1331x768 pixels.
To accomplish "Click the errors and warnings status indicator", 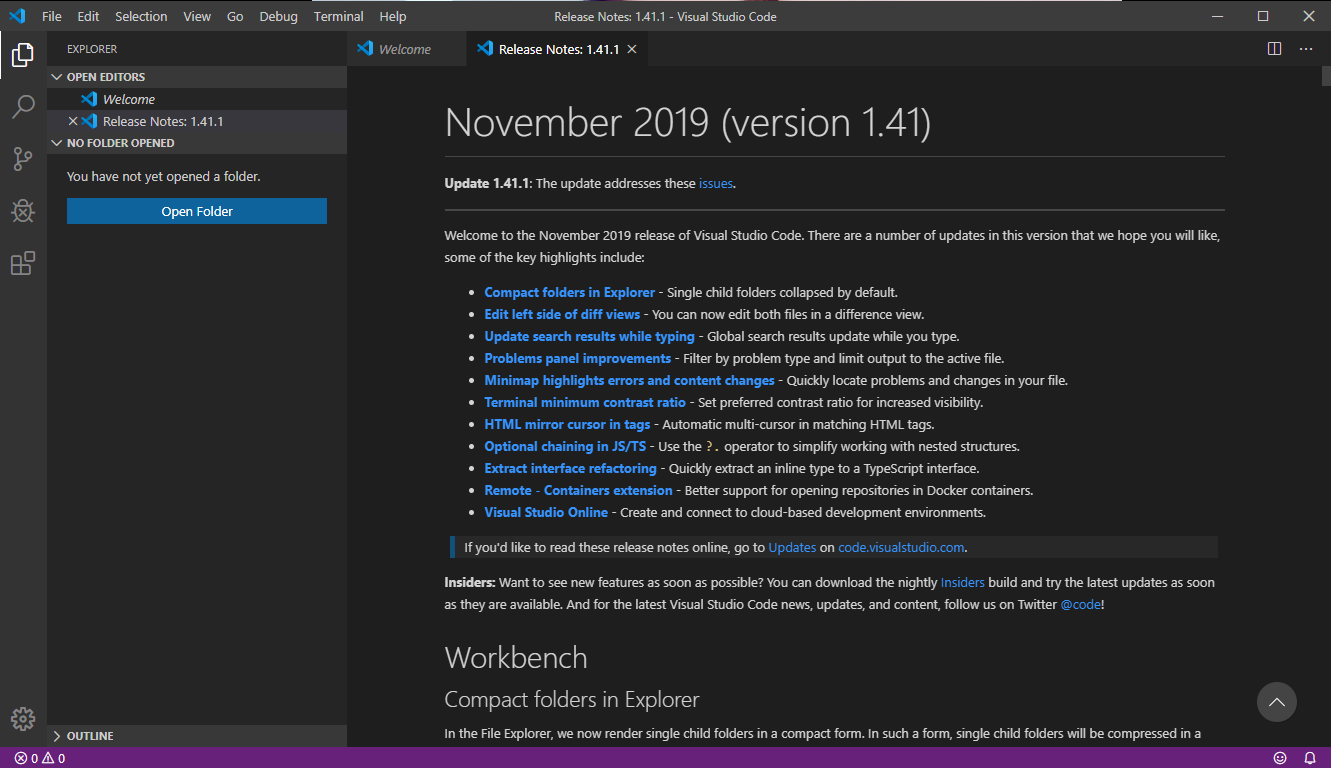I will (x=40, y=758).
